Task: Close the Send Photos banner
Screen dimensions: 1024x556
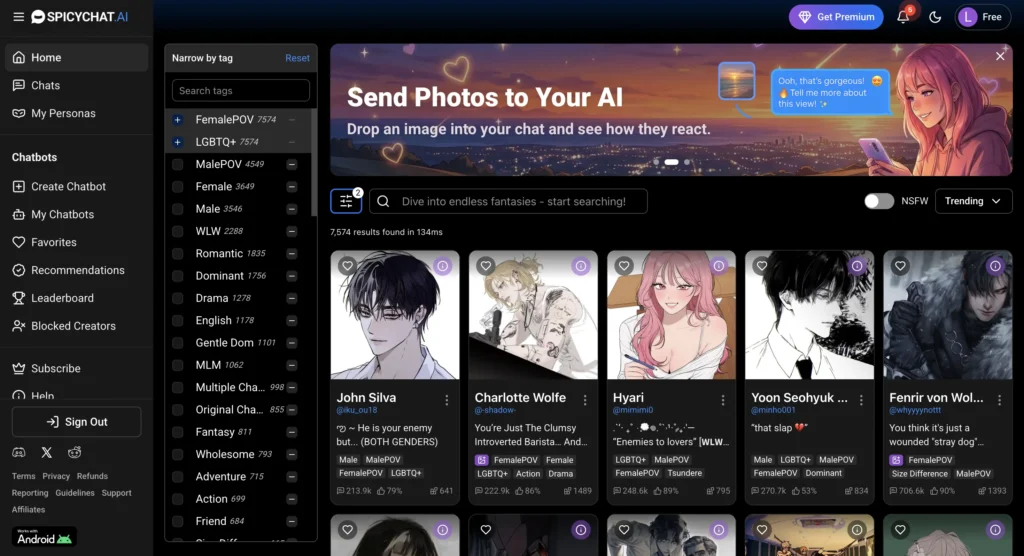Action: tap(1000, 57)
